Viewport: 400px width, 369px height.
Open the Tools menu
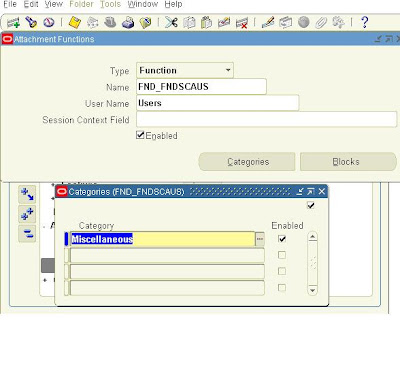(x=110, y=4)
